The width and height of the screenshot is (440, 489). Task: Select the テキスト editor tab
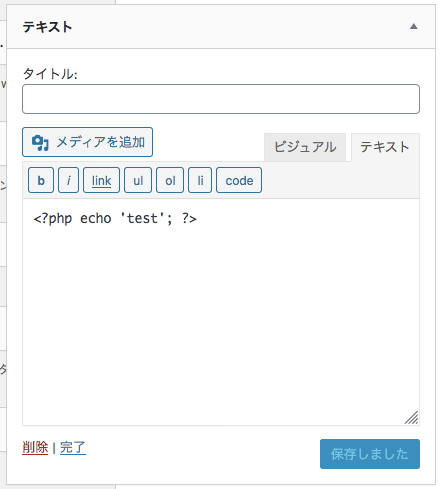pyautogui.click(x=385, y=147)
